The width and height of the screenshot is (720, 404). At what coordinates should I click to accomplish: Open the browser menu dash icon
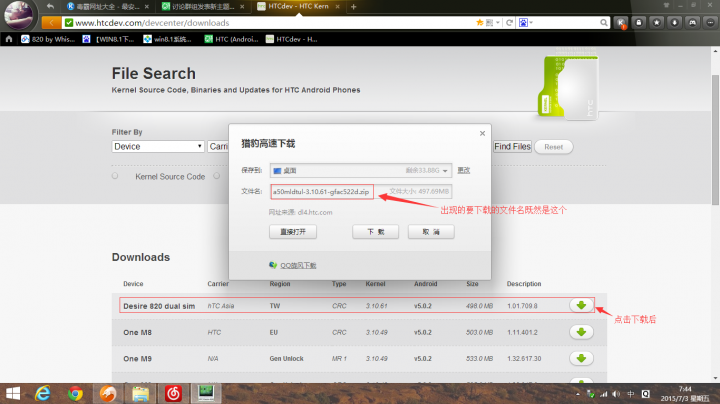click(x=710, y=22)
